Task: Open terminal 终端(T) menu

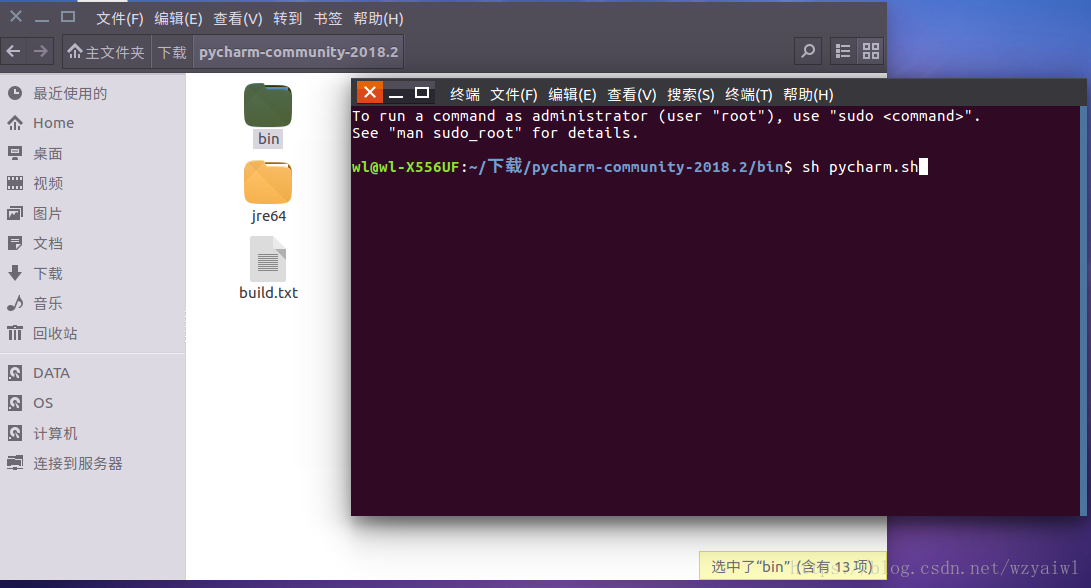Action: (749, 95)
